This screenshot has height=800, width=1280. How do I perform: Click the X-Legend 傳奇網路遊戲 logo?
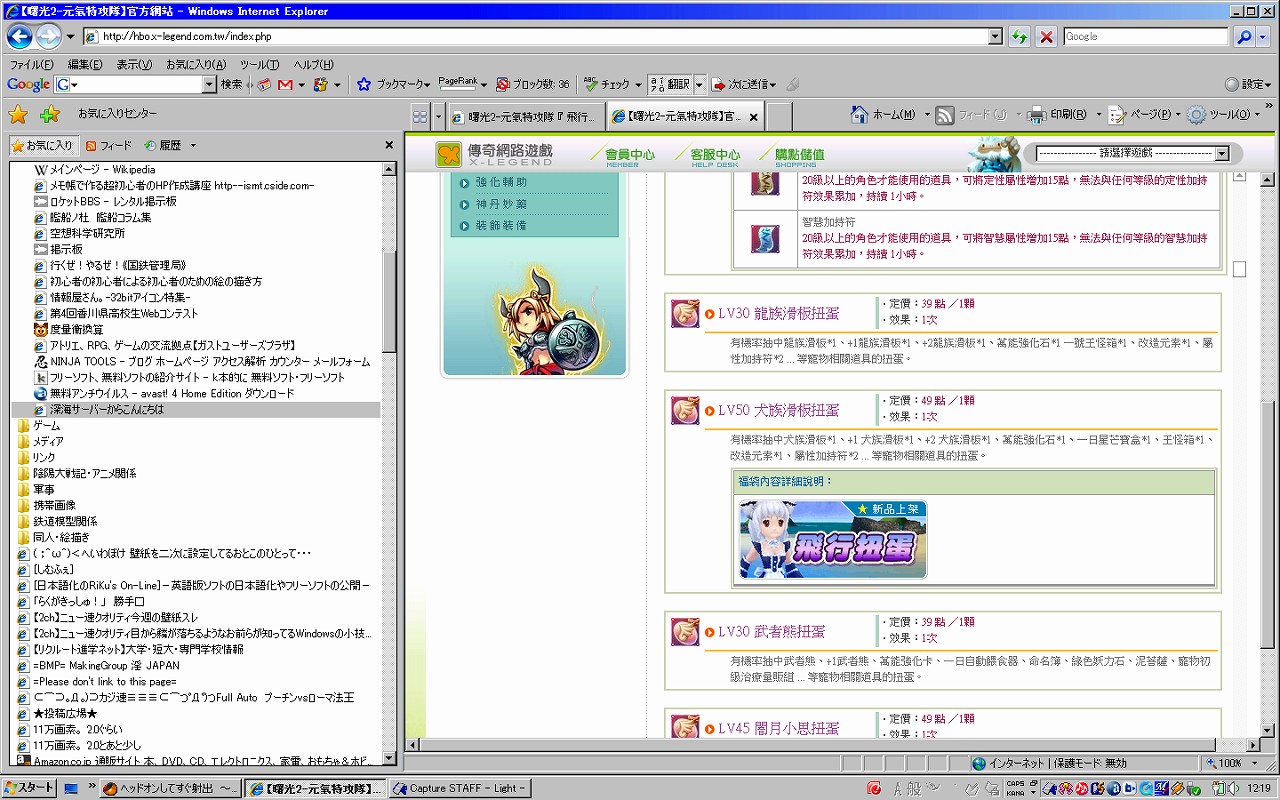494,154
